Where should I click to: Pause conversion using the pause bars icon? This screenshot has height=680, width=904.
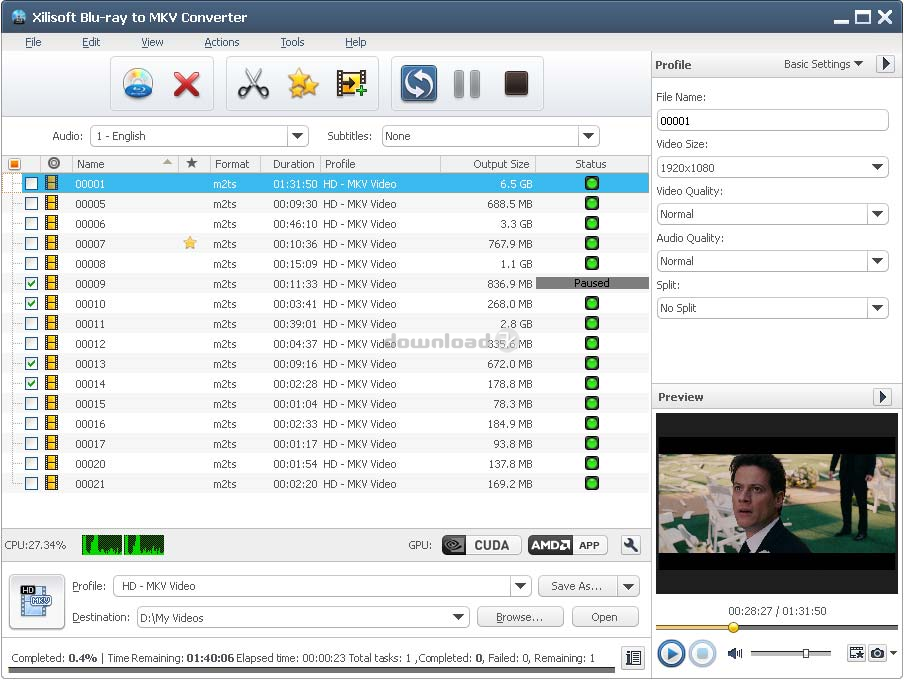[467, 84]
